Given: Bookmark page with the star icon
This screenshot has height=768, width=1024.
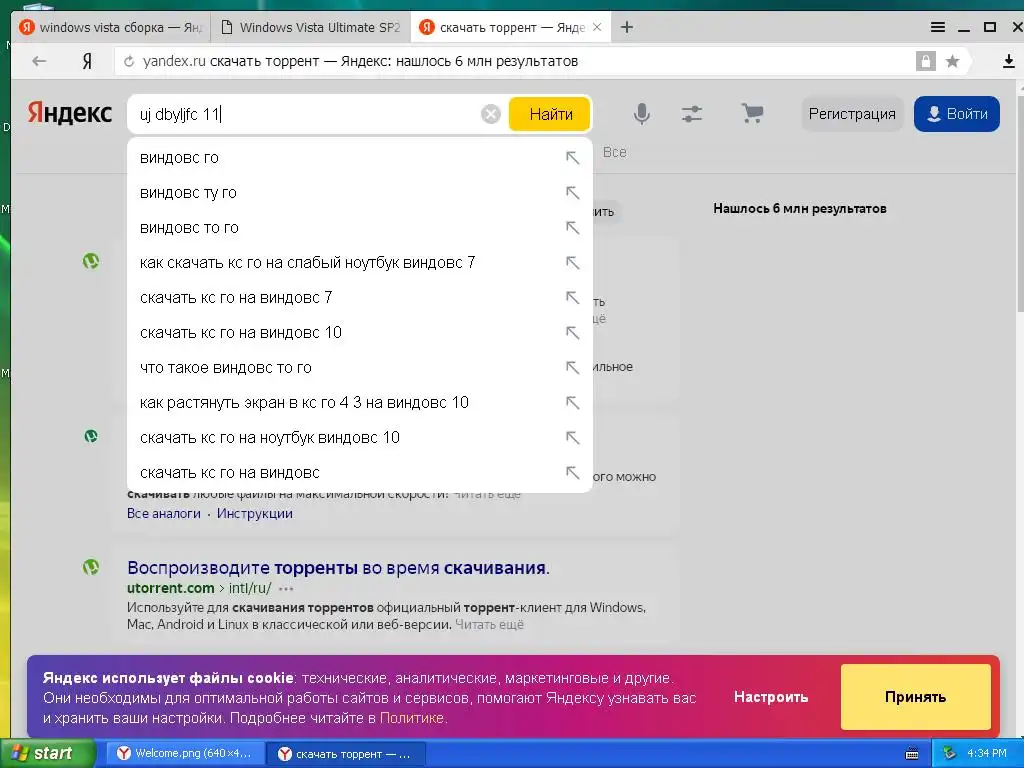Looking at the screenshot, I should (x=953, y=61).
